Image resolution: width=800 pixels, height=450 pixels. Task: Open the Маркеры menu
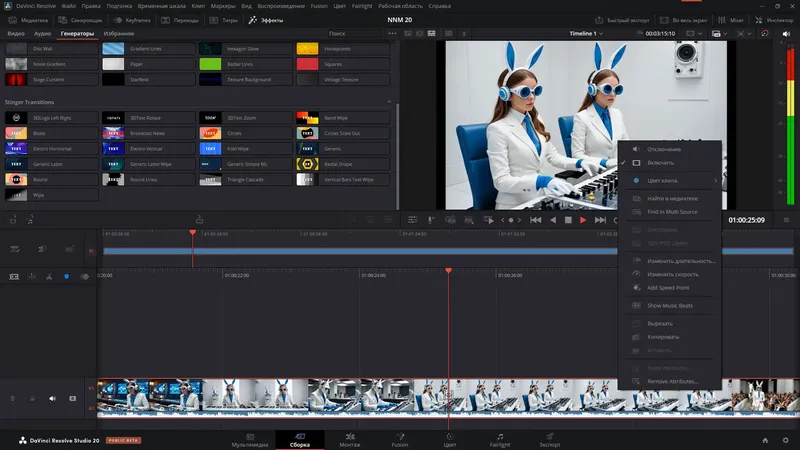tap(223, 6)
